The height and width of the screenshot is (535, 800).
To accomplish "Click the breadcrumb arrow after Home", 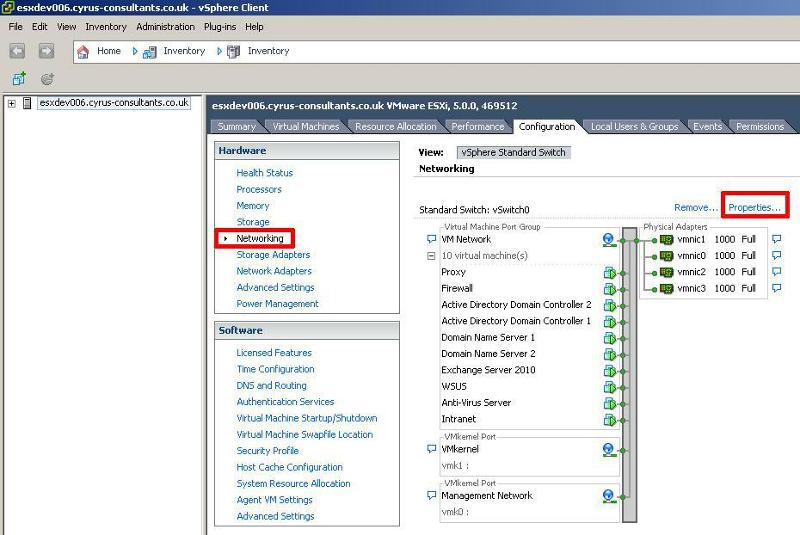I will point(135,51).
